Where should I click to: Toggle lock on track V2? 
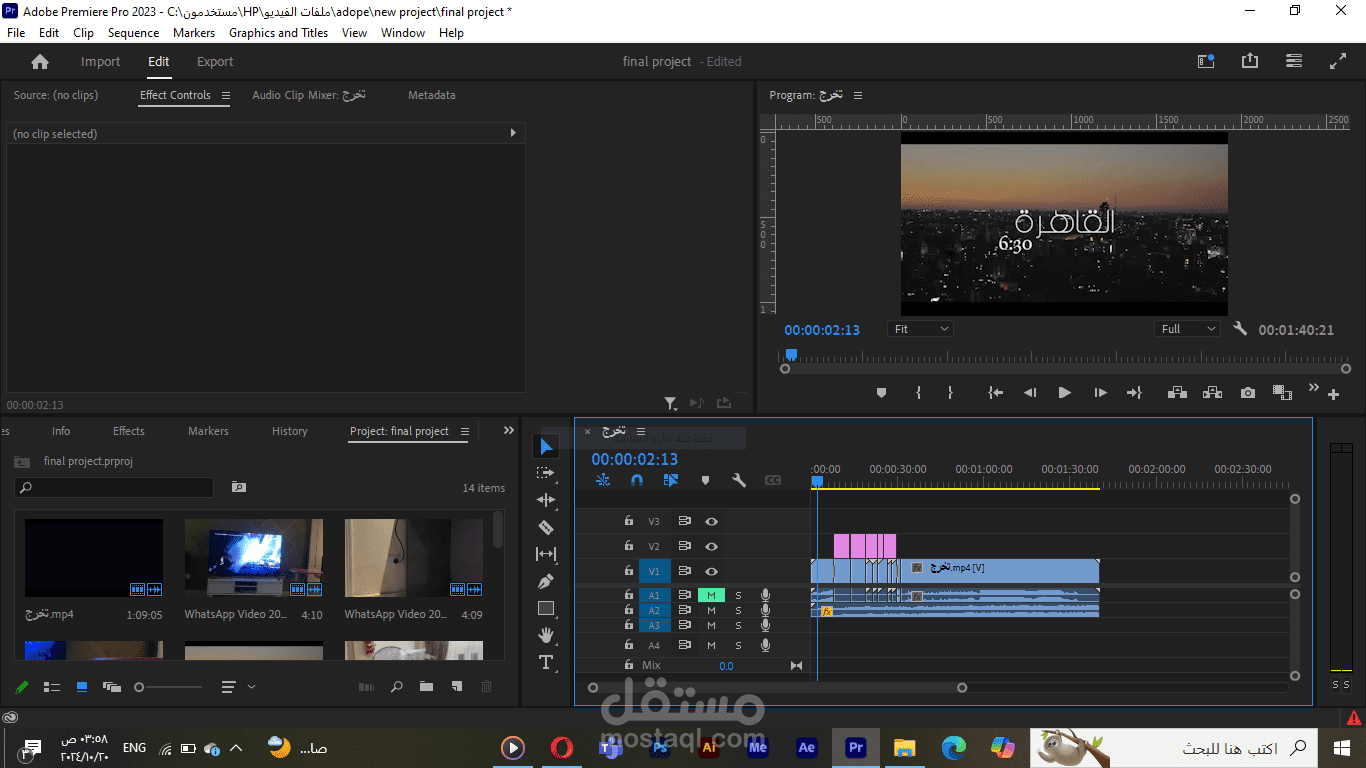point(628,546)
